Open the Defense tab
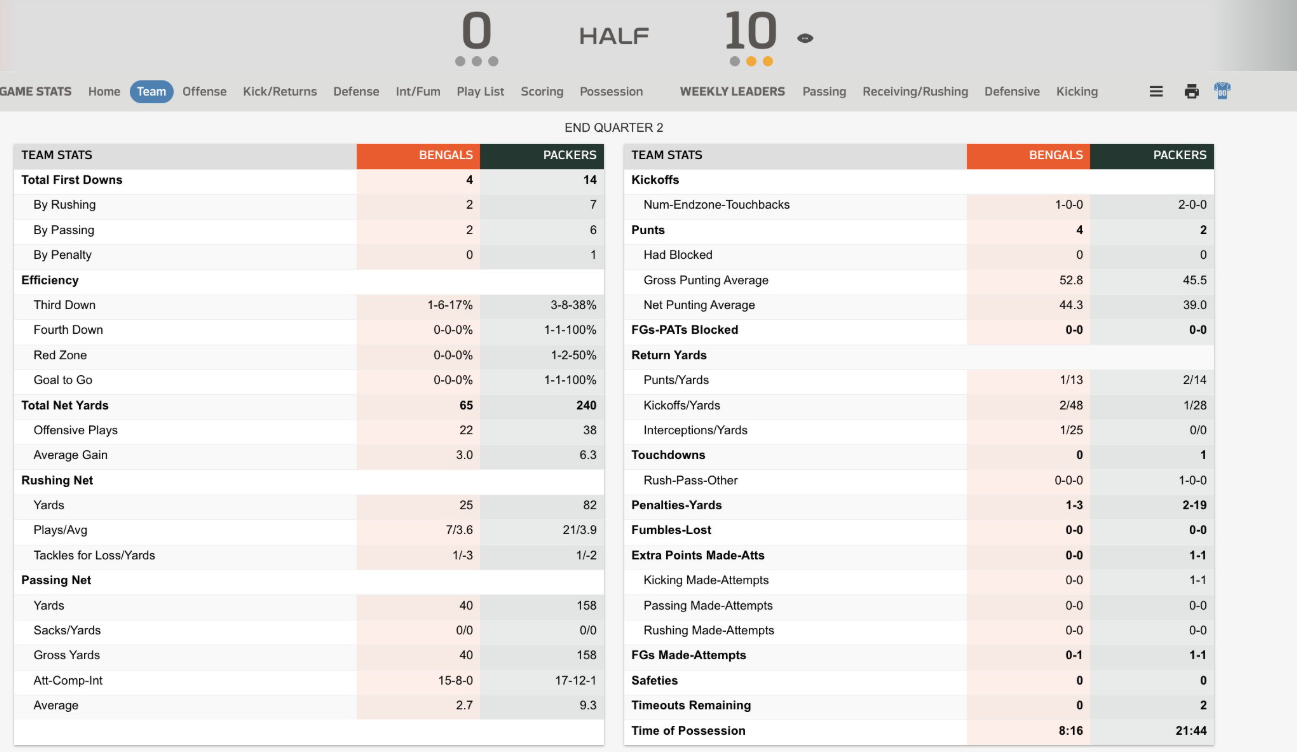 point(356,91)
